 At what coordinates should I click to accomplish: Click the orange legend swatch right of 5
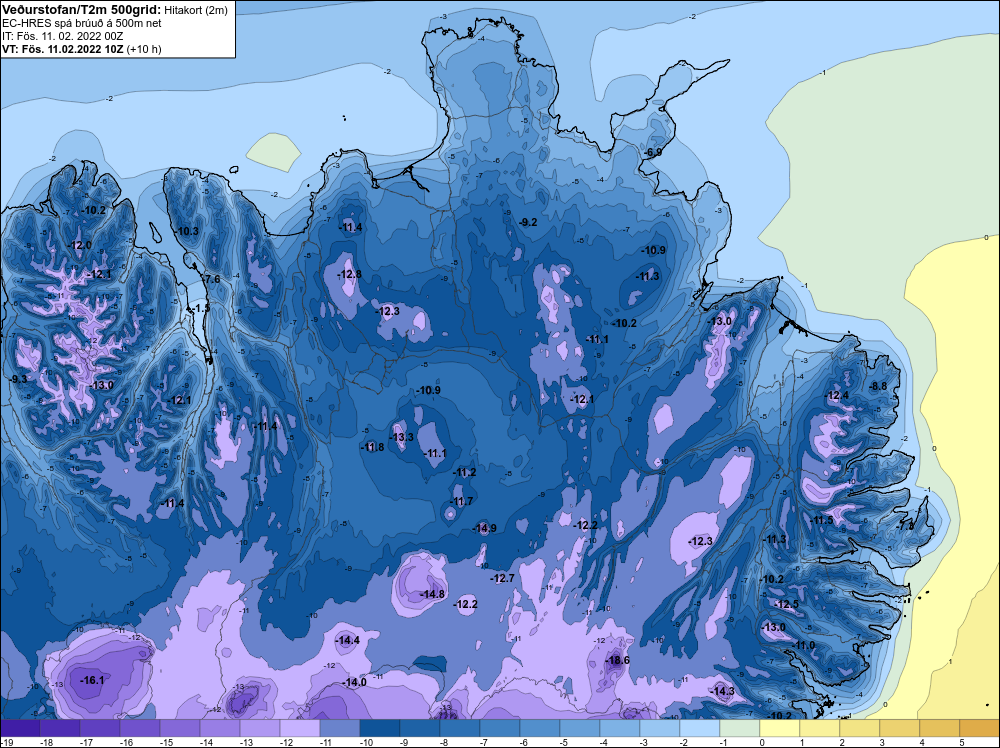980,728
